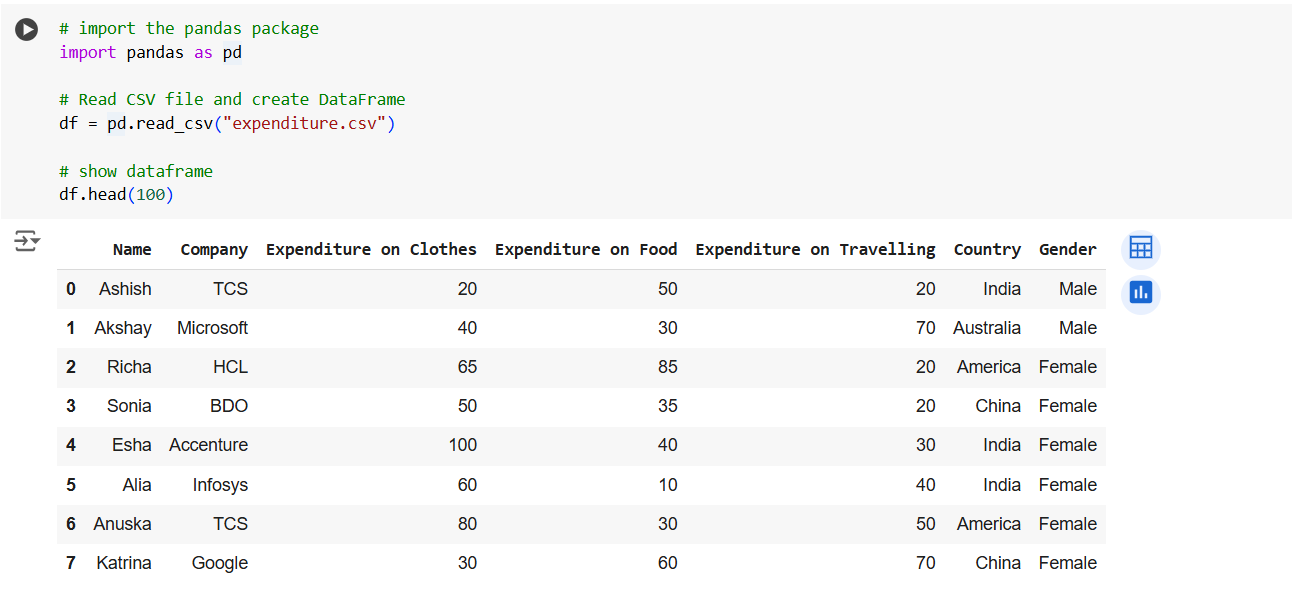Select the Gender column header cell

tap(1067, 249)
